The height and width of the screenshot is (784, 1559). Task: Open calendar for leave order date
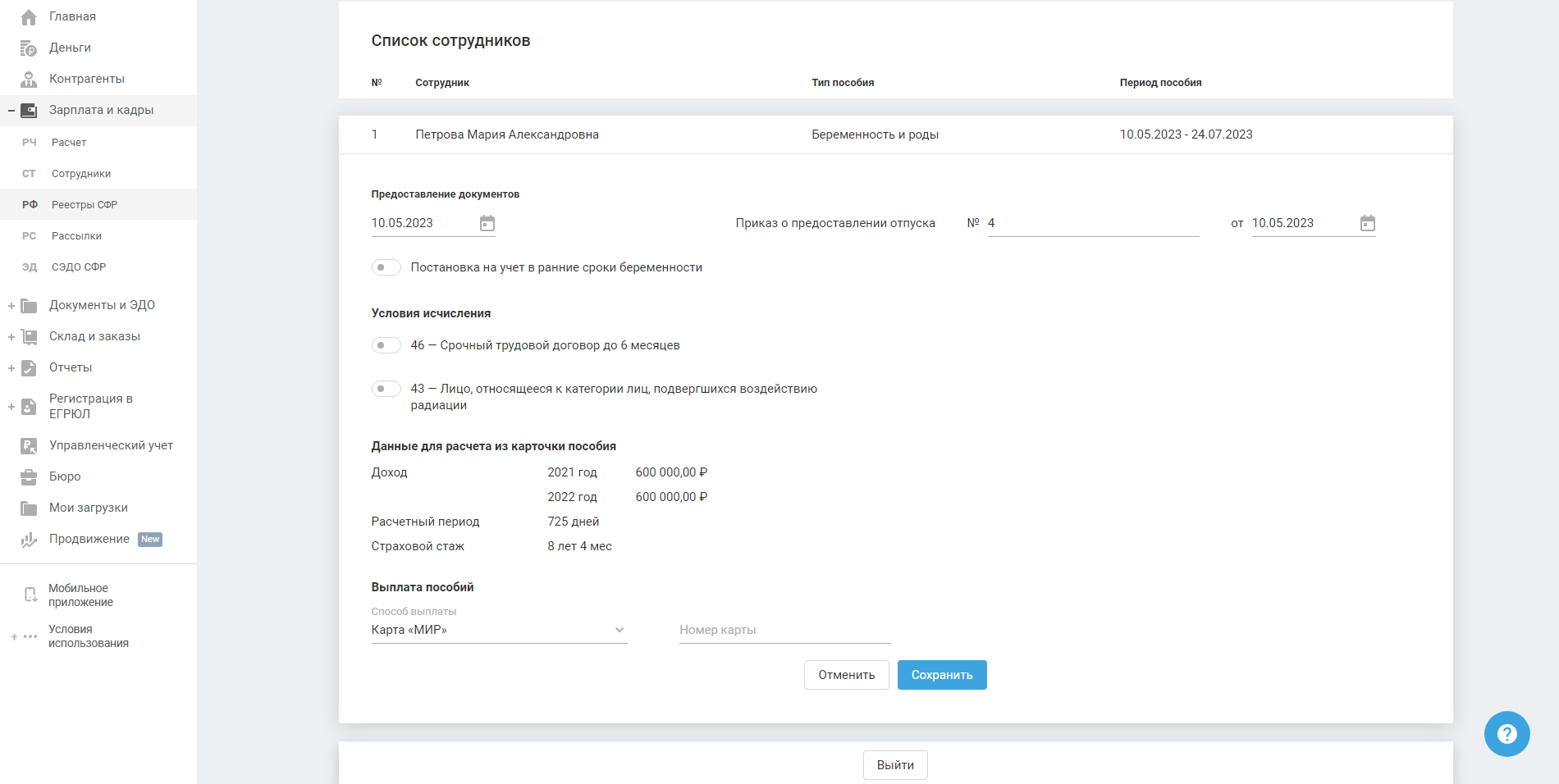(x=1367, y=224)
